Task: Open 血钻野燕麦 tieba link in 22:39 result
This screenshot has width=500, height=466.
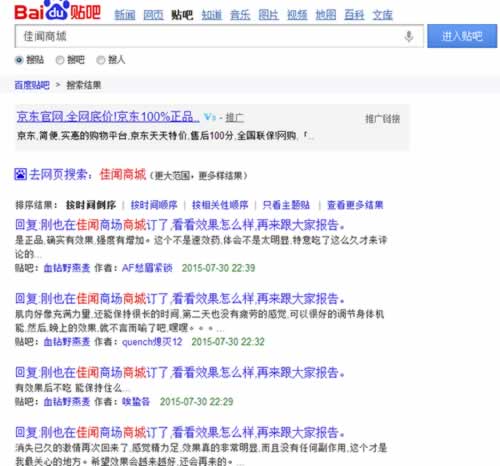Action: (67, 268)
